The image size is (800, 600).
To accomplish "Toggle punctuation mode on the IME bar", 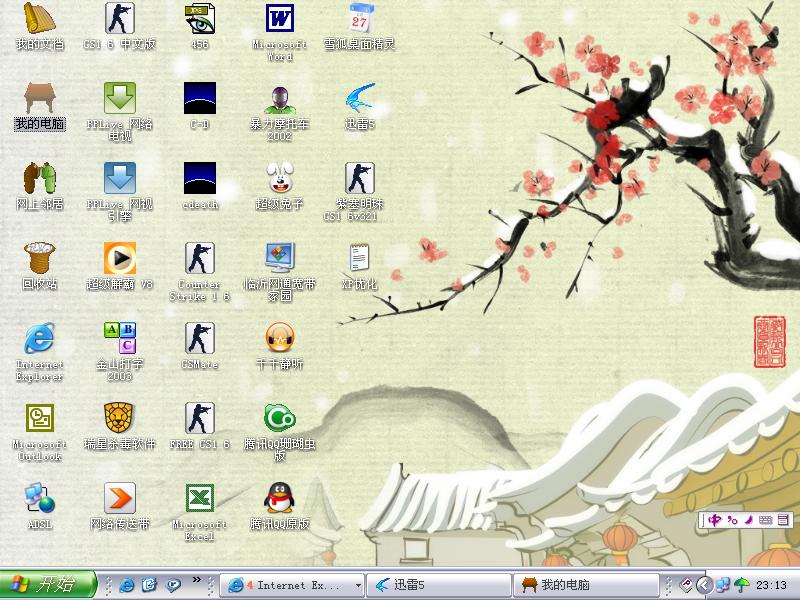I will click(x=733, y=520).
